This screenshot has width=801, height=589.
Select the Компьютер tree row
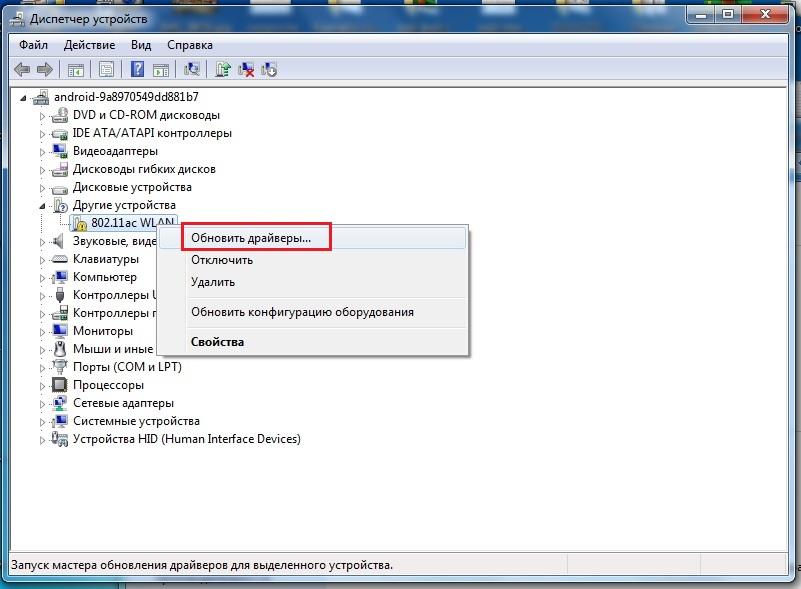105,277
